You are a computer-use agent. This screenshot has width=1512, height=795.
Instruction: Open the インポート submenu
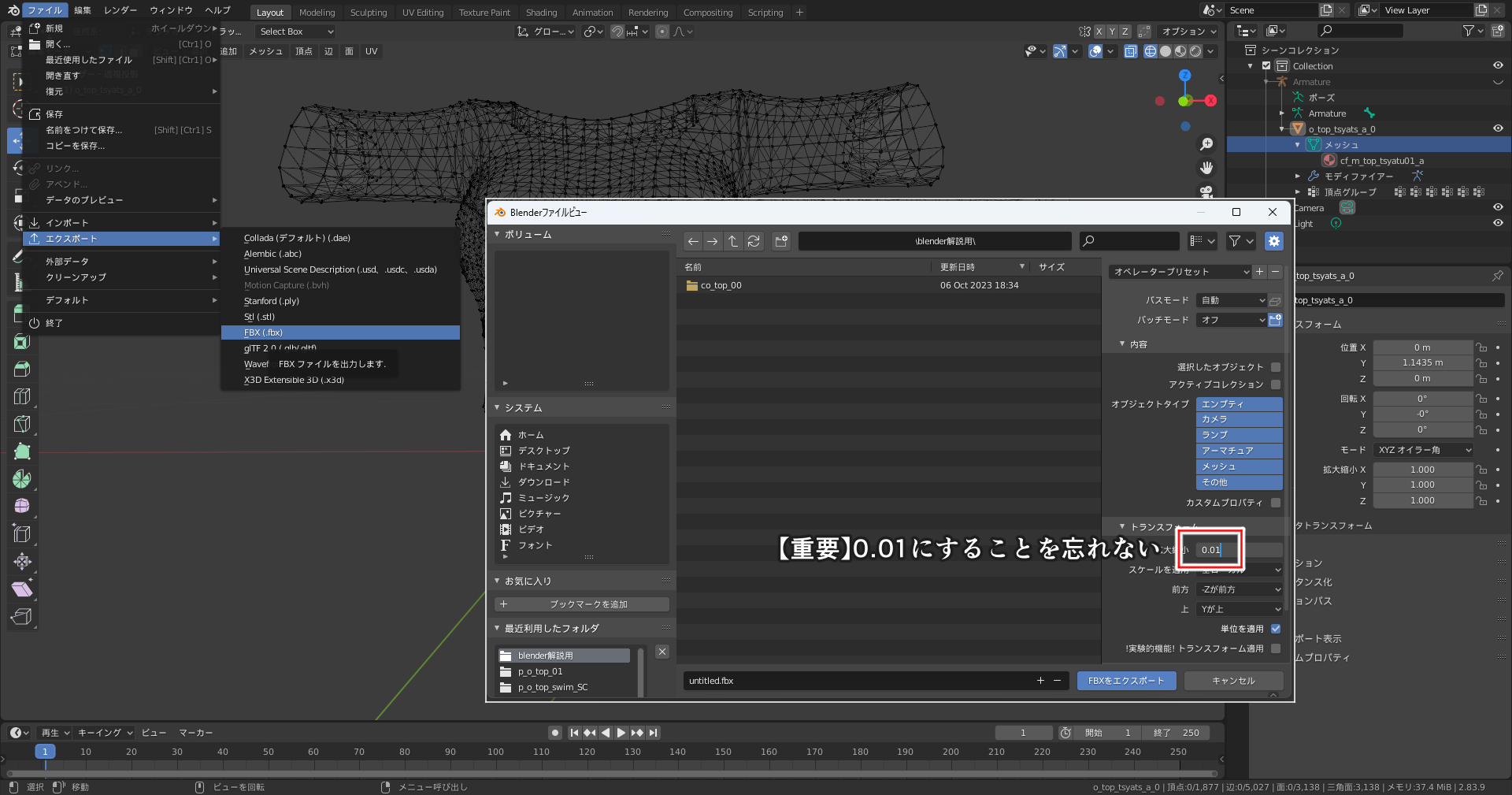tap(122, 223)
